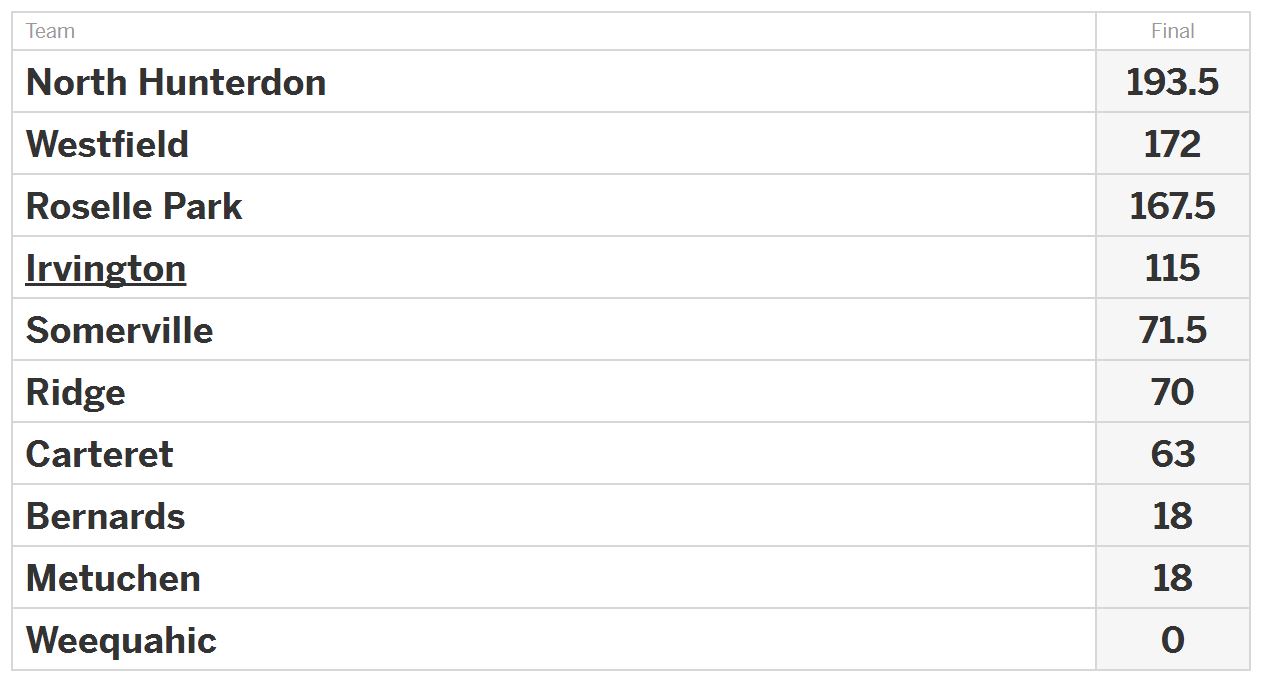Image resolution: width=1262 pixels, height=683 pixels.
Task: Select the Bernards team name
Action: [105, 516]
